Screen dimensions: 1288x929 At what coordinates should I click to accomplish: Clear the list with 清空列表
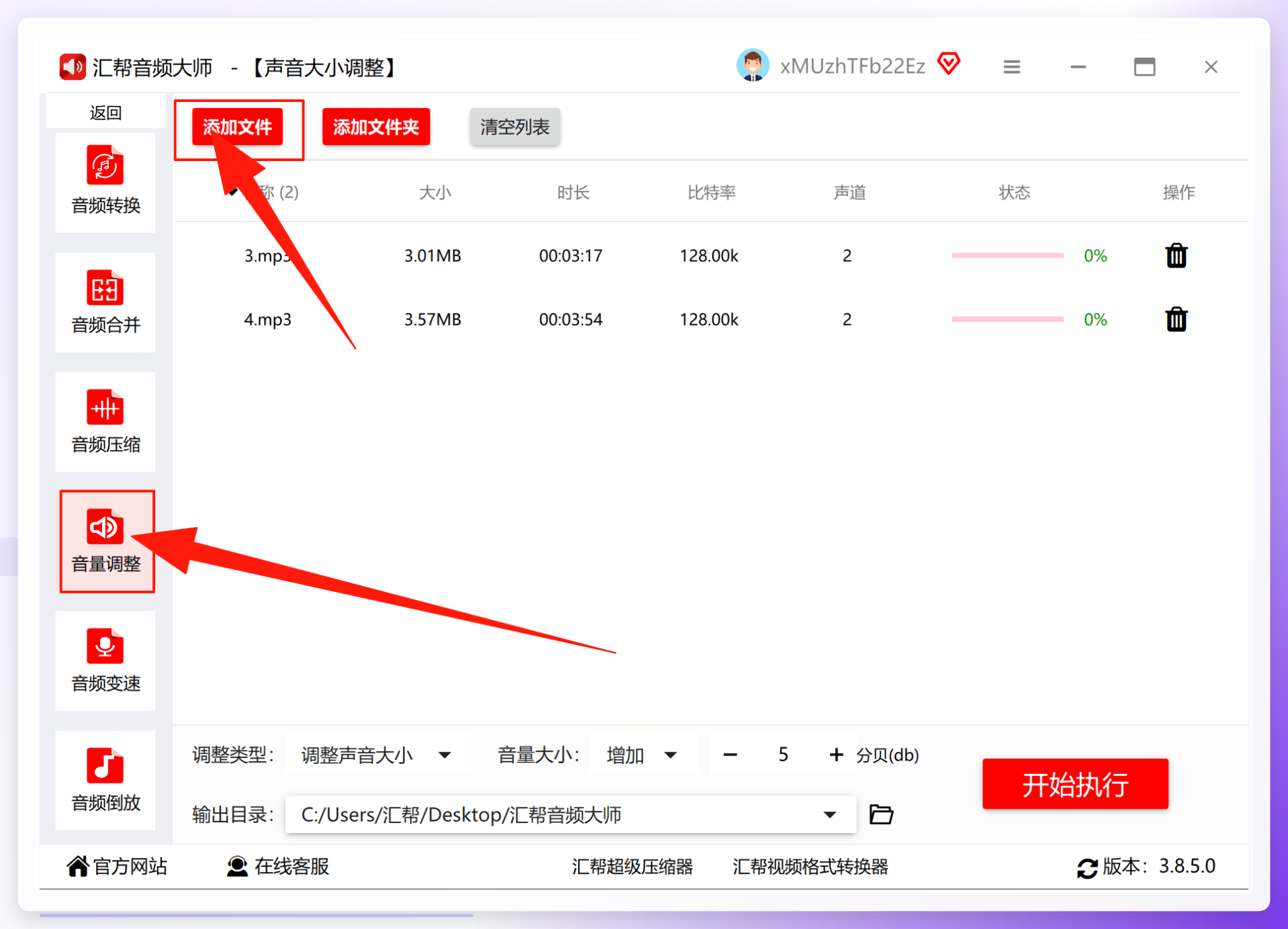coord(514,127)
